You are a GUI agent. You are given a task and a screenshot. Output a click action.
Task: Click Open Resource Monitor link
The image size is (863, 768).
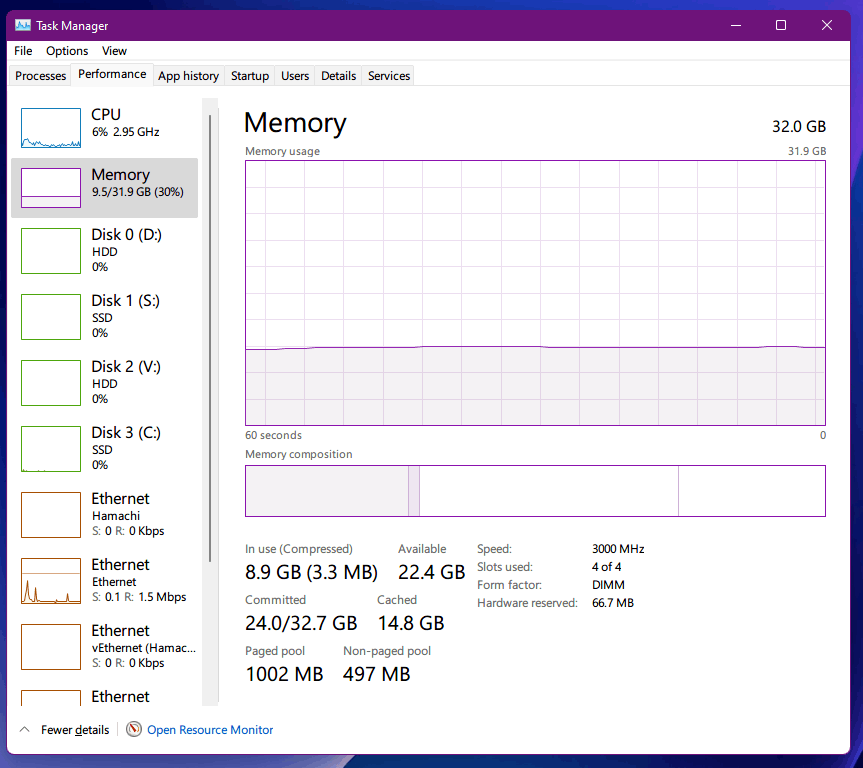click(x=210, y=729)
